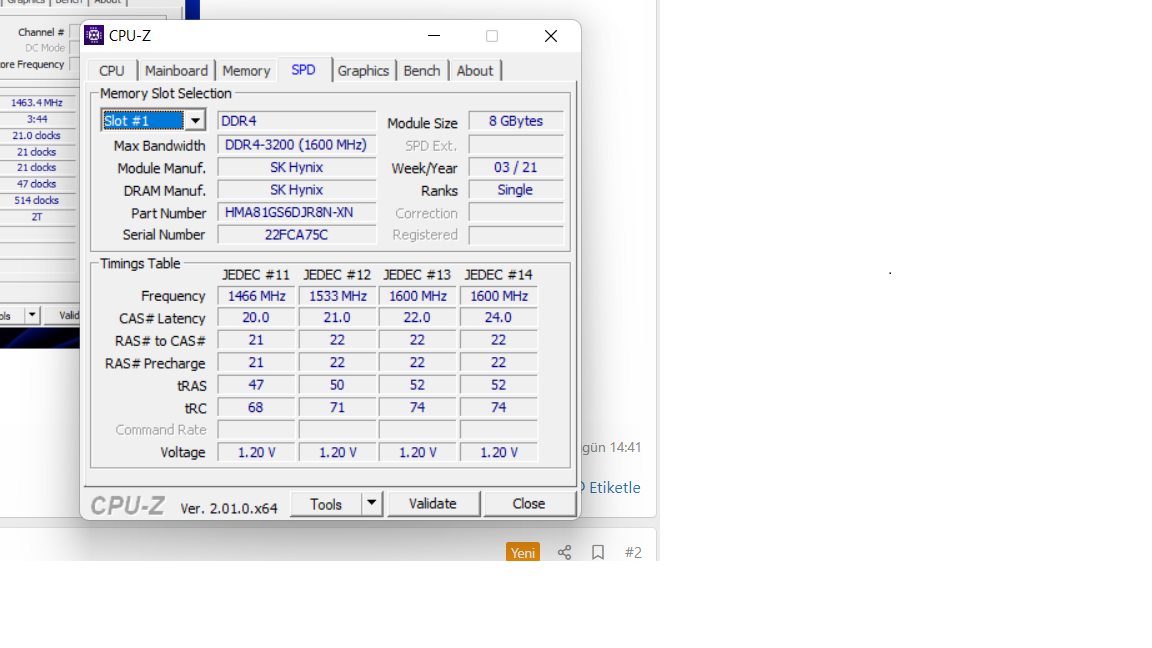This screenshot has width=1152, height=648.
Task: Click the 1533 MHz frequency cell
Action: coord(337,296)
